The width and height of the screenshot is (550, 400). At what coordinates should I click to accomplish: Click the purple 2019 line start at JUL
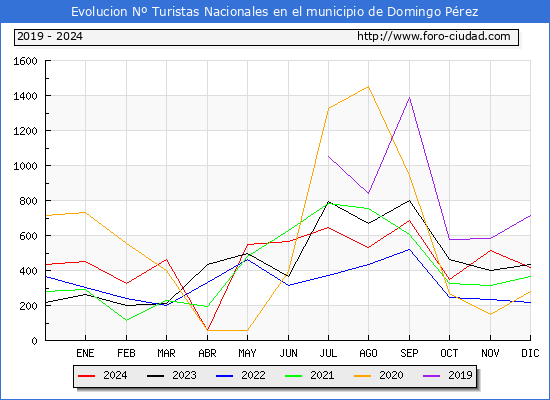click(328, 156)
